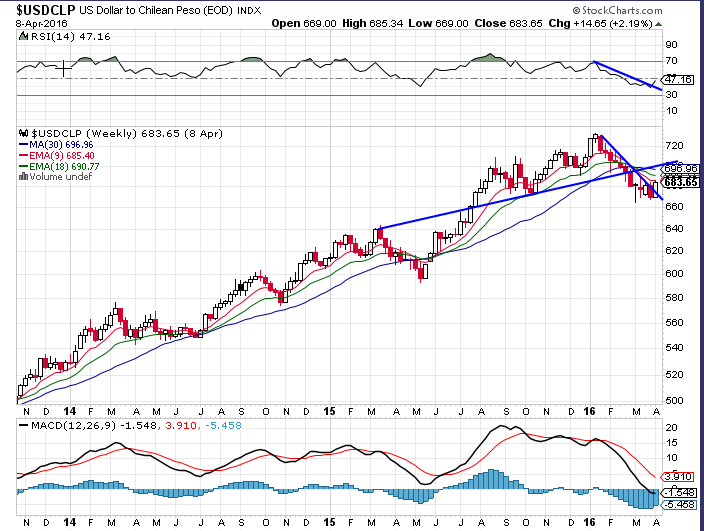Select the 'MA(30) 696.96' legend entry

tap(56, 145)
